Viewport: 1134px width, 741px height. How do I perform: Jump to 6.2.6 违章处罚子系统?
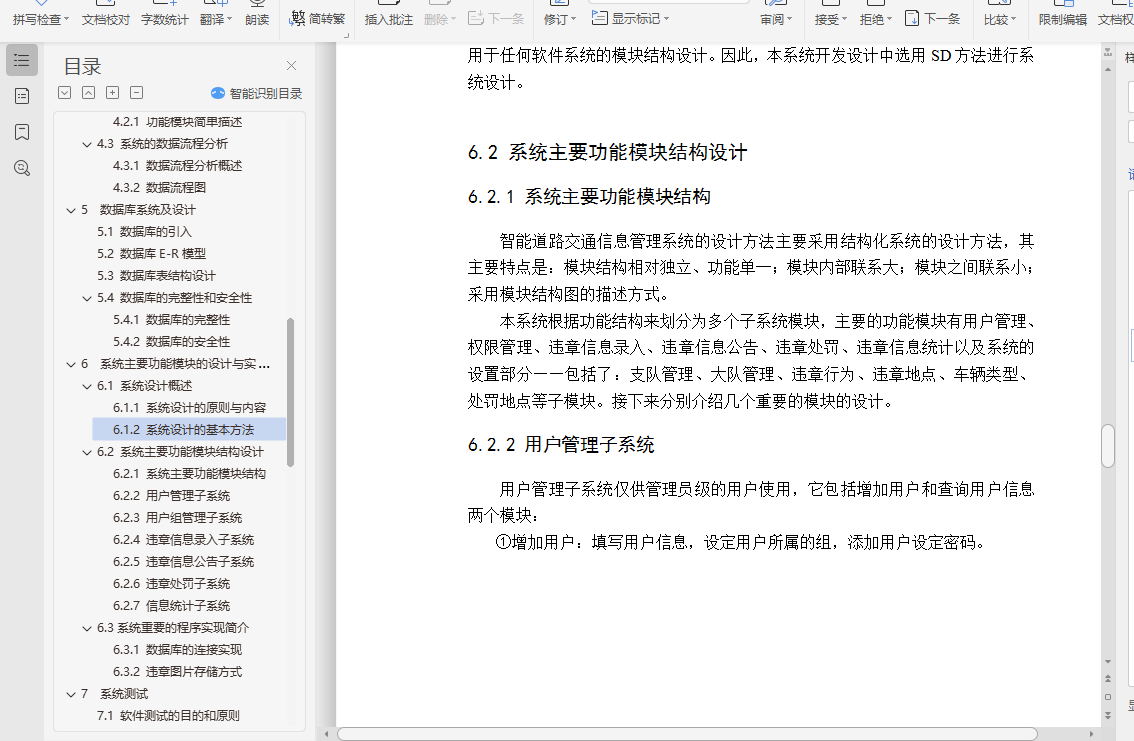(171, 583)
